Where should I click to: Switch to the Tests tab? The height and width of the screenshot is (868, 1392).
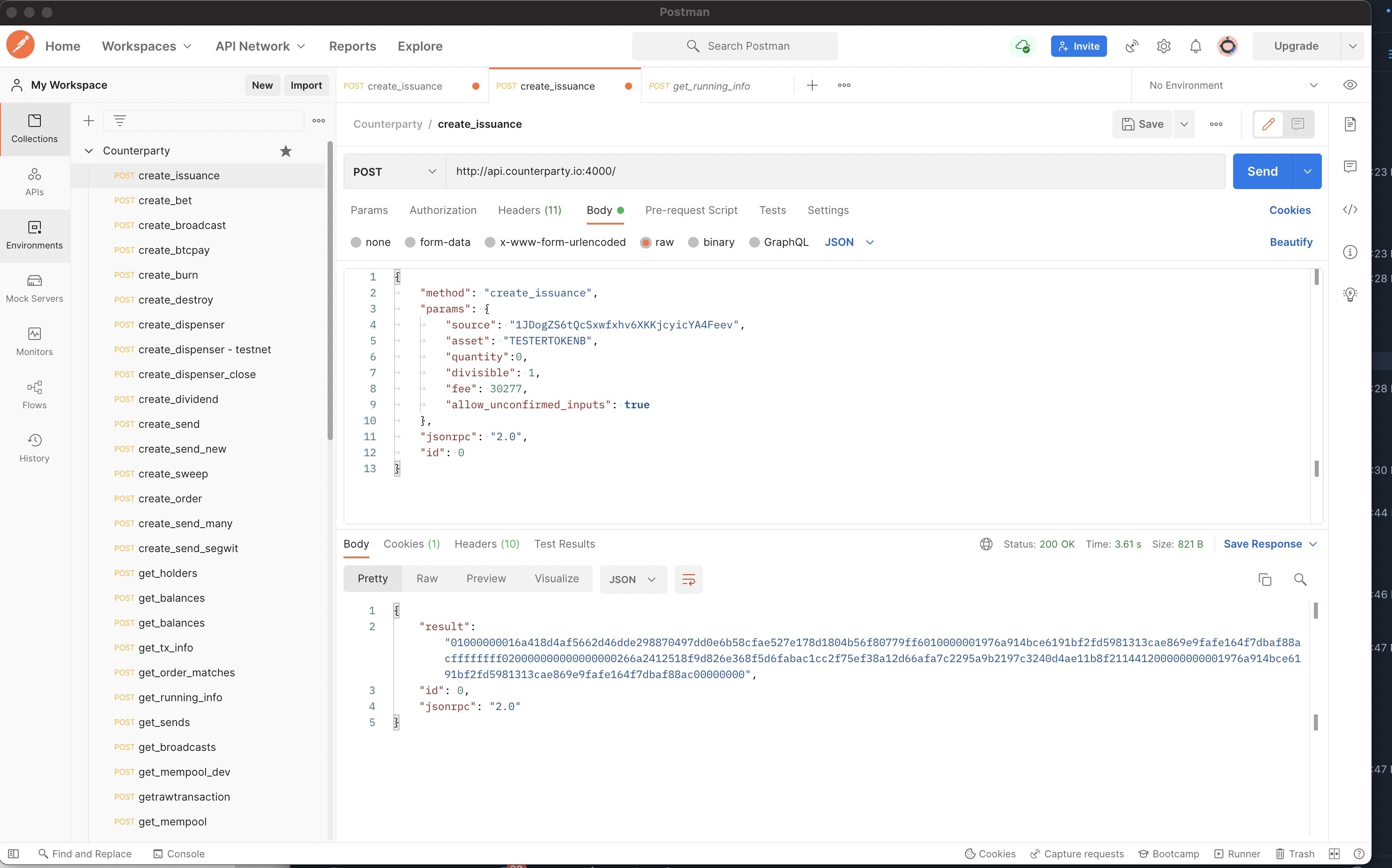pyautogui.click(x=772, y=210)
